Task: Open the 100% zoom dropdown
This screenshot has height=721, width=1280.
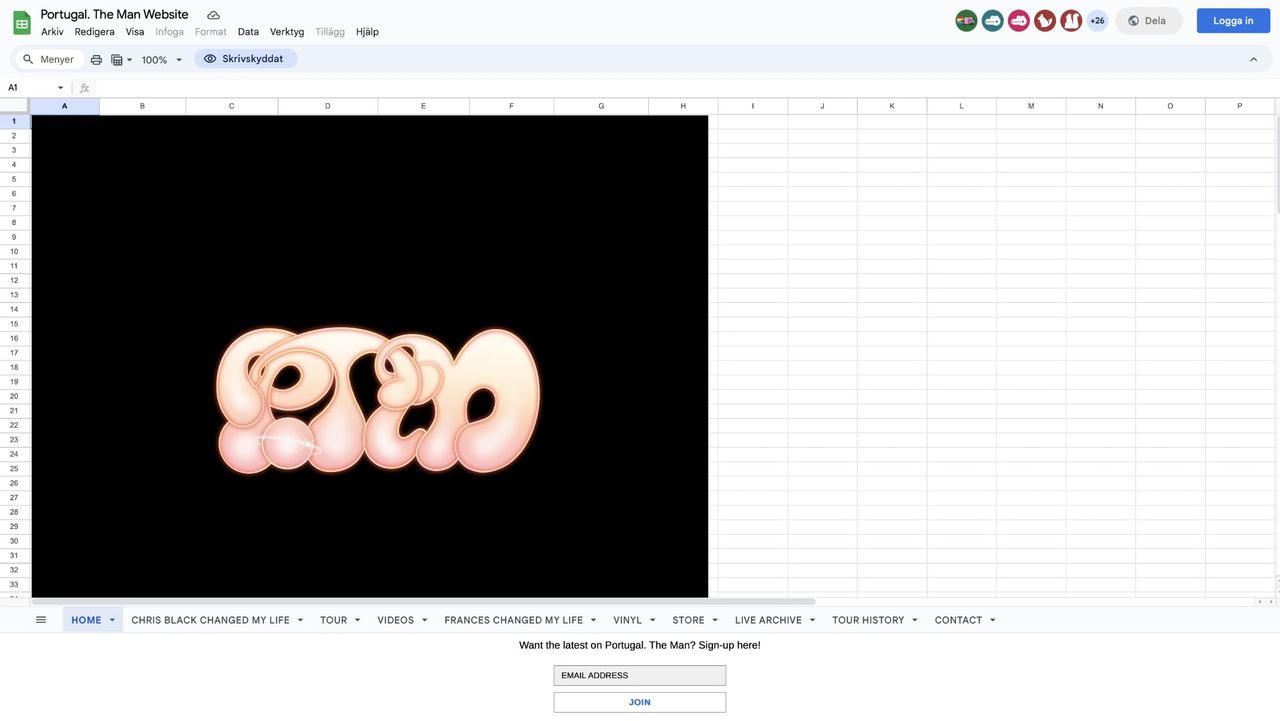Action: click(162, 60)
